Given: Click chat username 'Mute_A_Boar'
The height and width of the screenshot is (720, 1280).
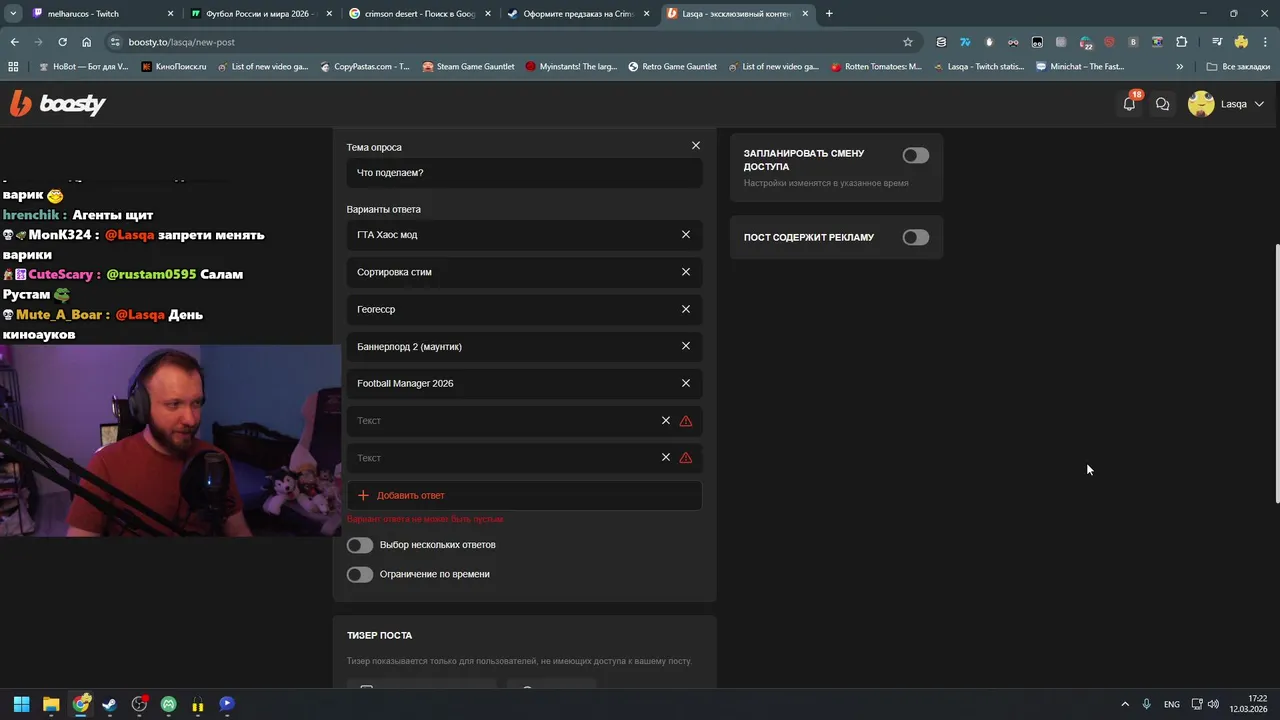Looking at the screenshot, I should point(59,315).
